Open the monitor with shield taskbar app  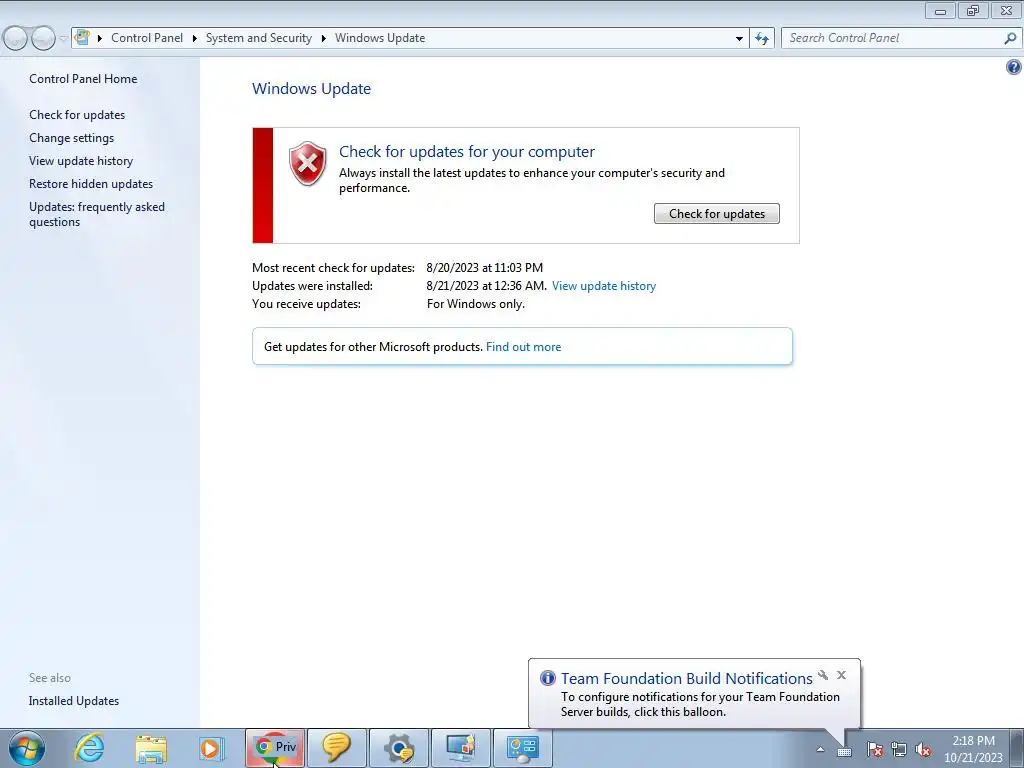pyautogui.click(x=460, y=748)
